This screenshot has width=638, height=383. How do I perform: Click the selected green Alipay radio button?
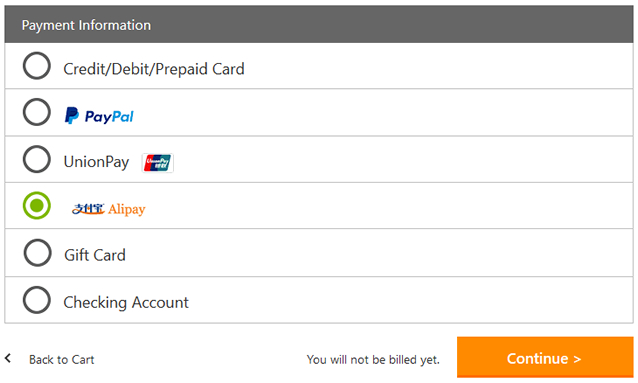pos(37,206)
